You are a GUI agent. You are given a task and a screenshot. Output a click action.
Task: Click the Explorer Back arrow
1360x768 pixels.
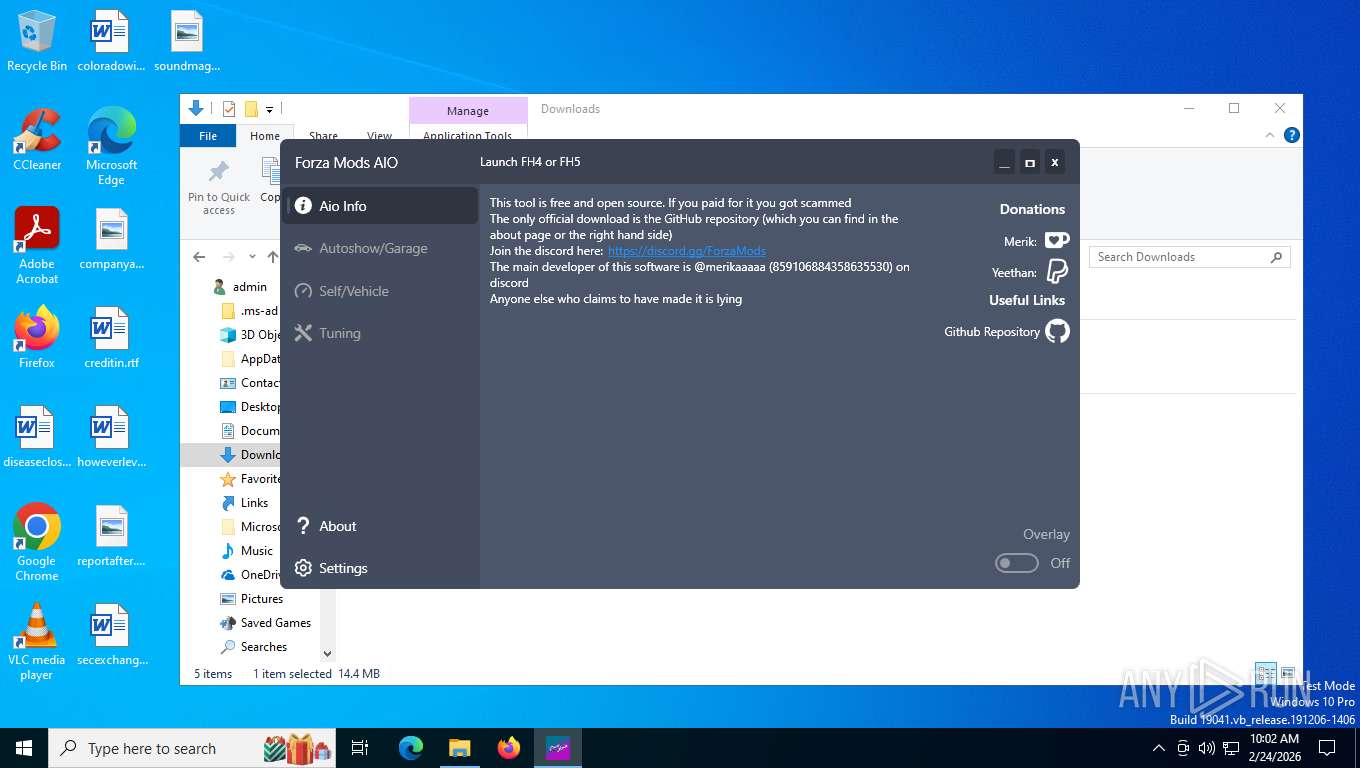tap(199, 257)
